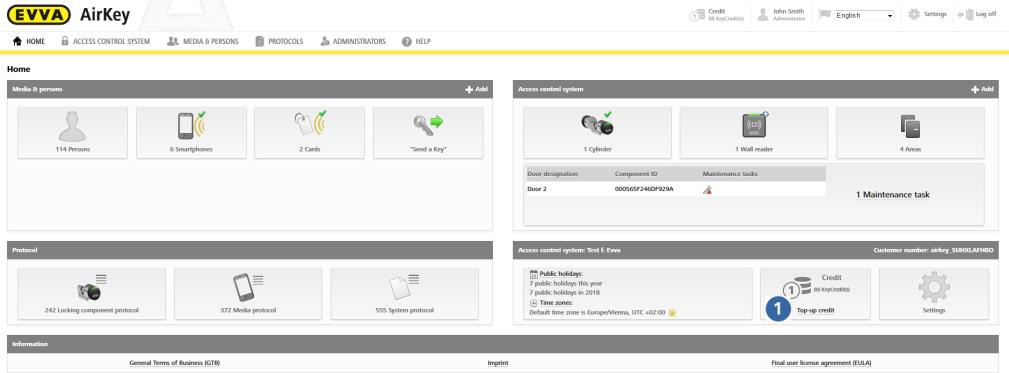The image size is (1009, 373).
Task: Open the 242 Locking component protocol tile
Action: click(91, 293)
